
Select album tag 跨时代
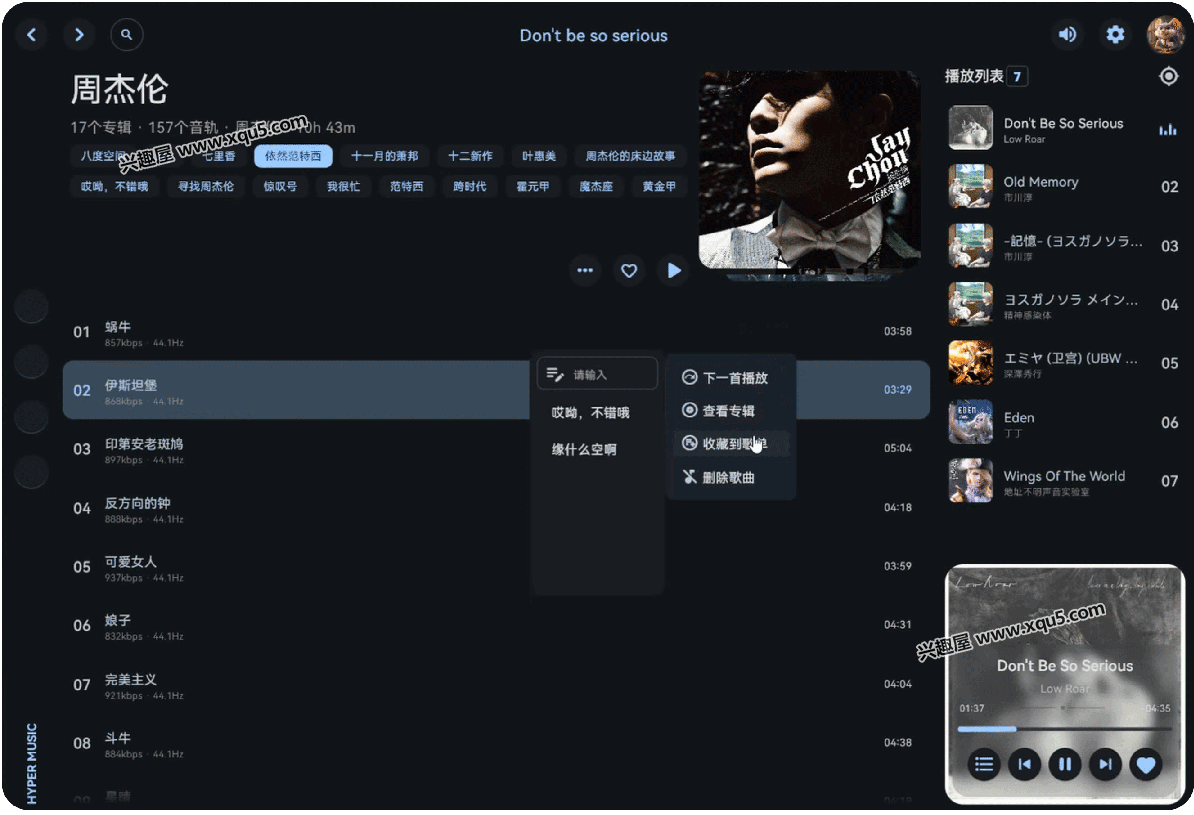tap(470, 187)
